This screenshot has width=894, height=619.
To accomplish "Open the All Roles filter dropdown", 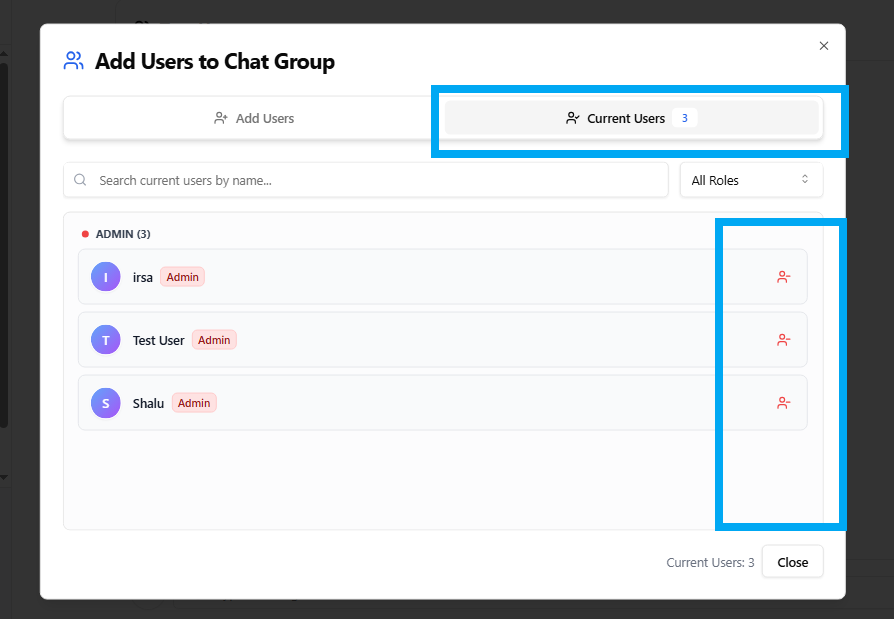I will click(751, 180).
